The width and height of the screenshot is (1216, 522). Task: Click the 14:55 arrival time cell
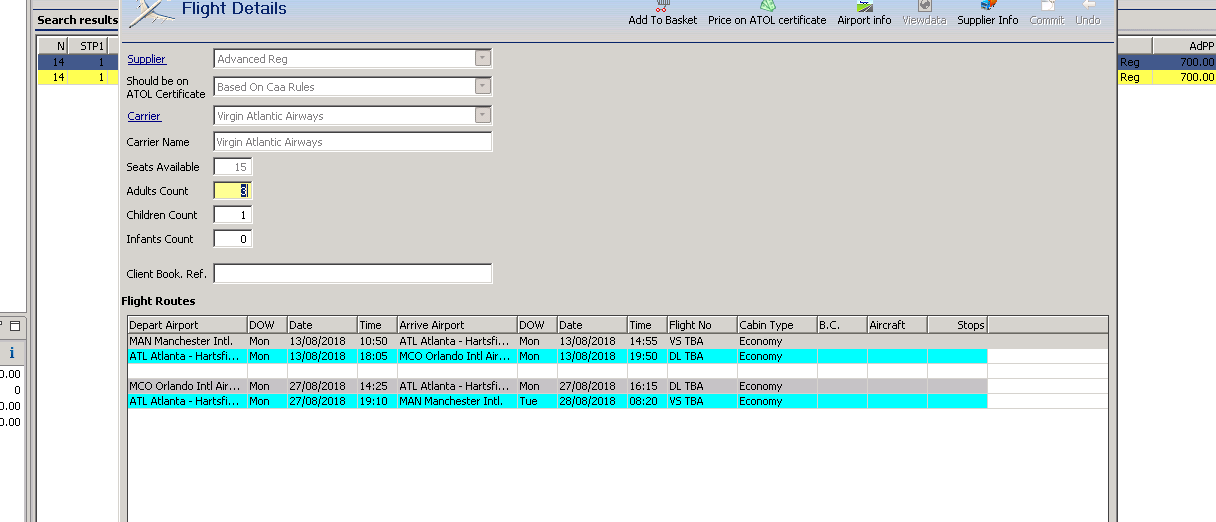[x=647, y=341]
